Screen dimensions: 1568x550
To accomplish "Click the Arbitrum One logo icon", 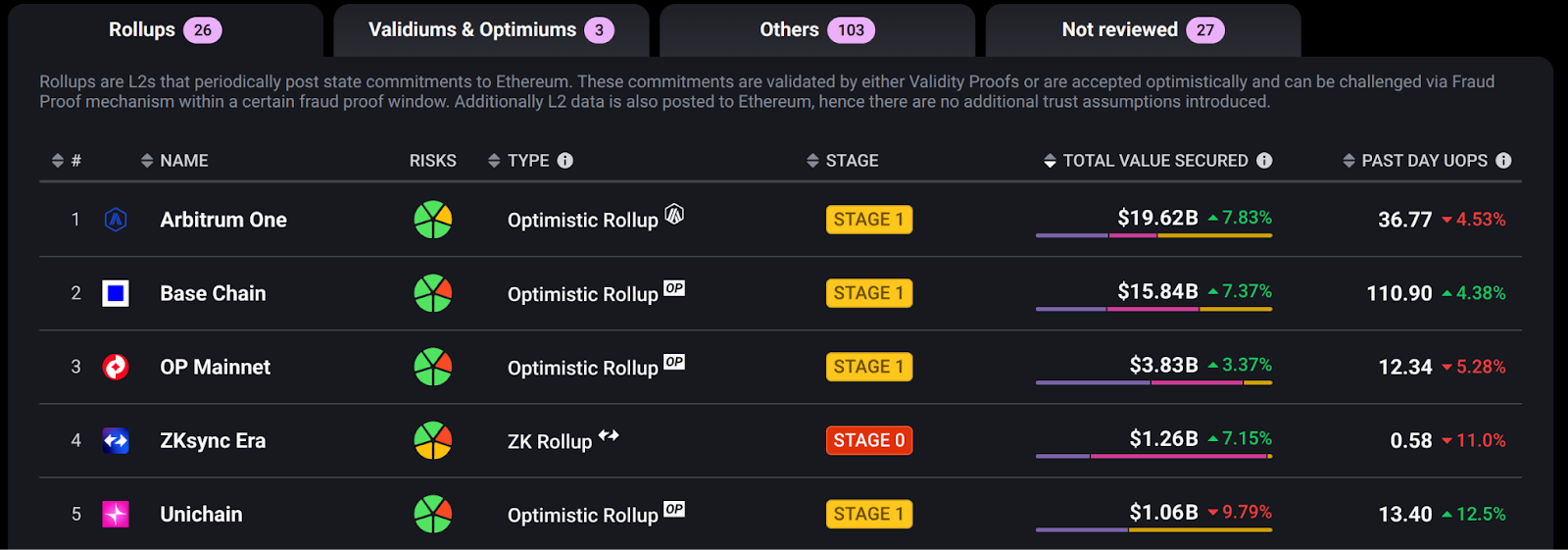I will coord(116,220).
